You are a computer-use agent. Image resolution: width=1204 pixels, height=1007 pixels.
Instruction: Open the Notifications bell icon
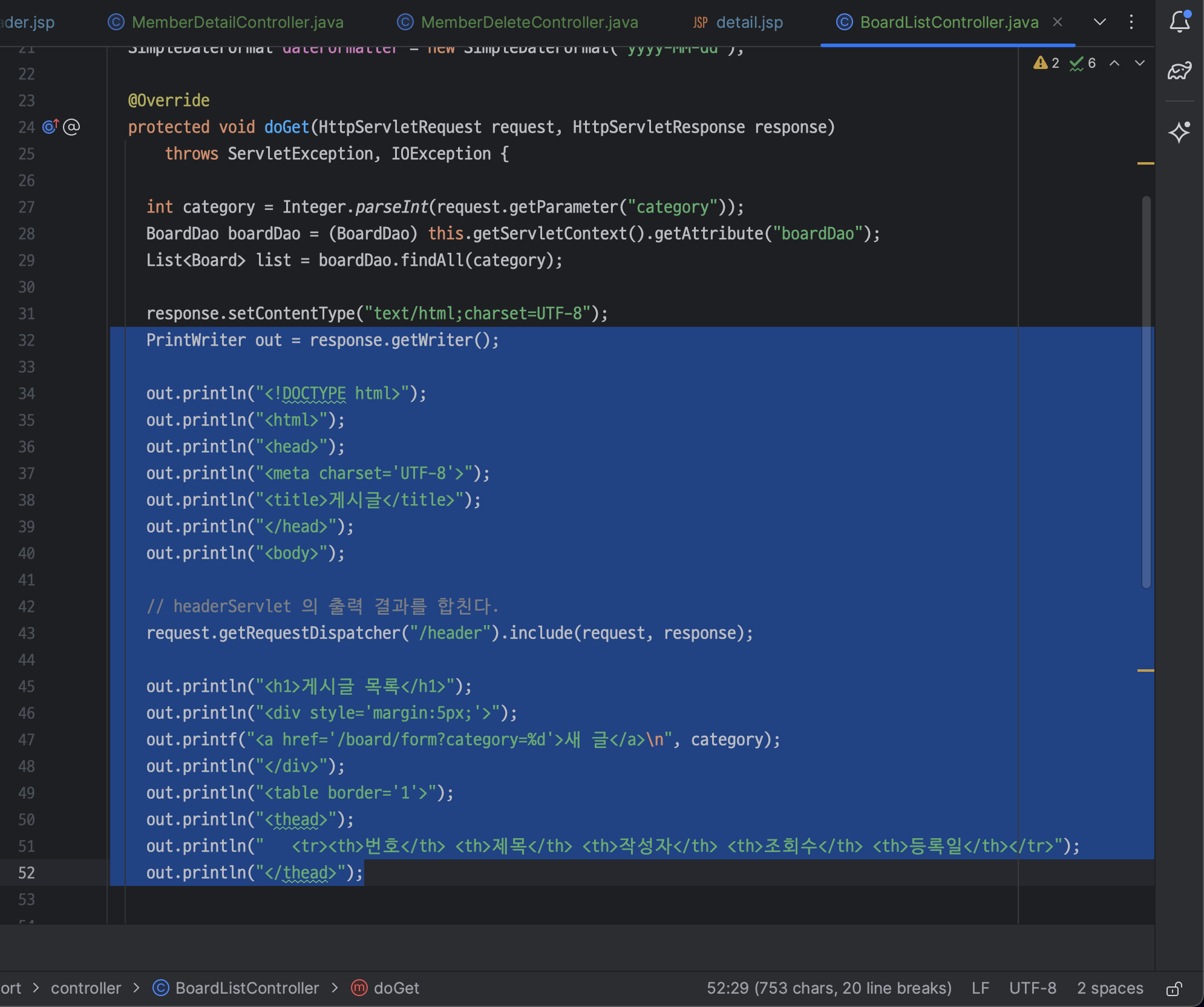[1179, 22]
